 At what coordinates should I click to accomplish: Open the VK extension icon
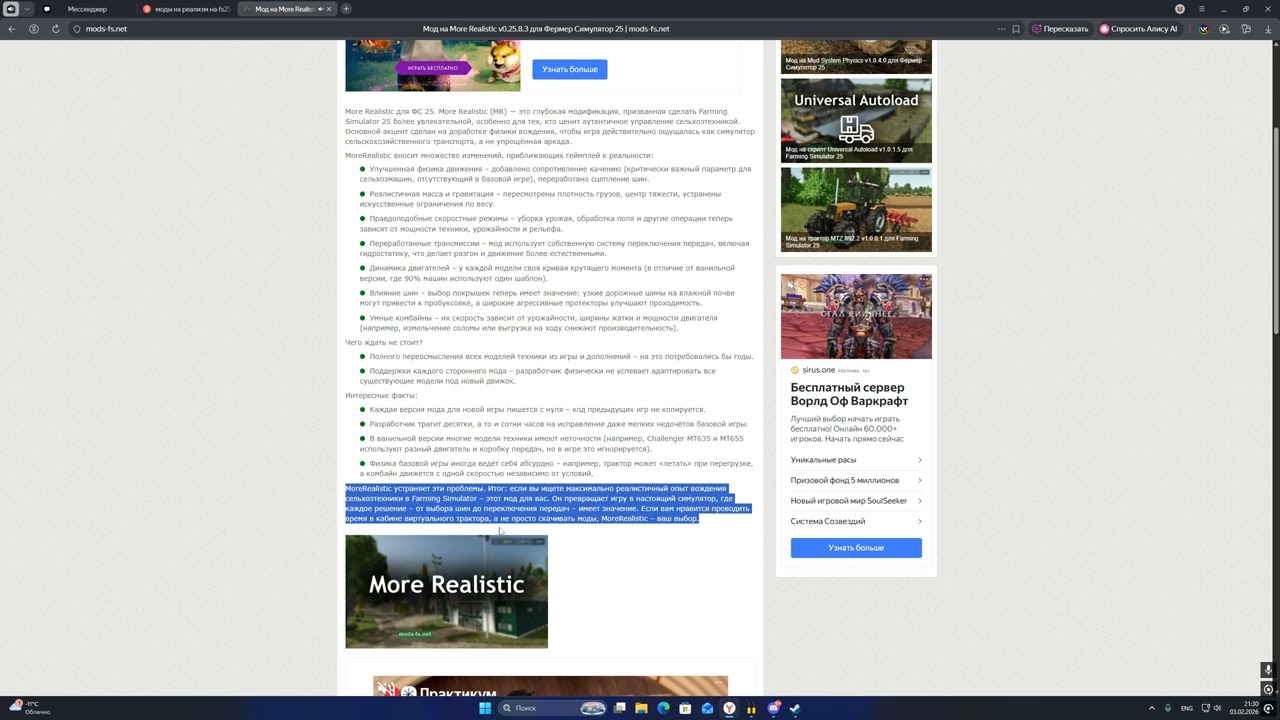coord(1204,29)
